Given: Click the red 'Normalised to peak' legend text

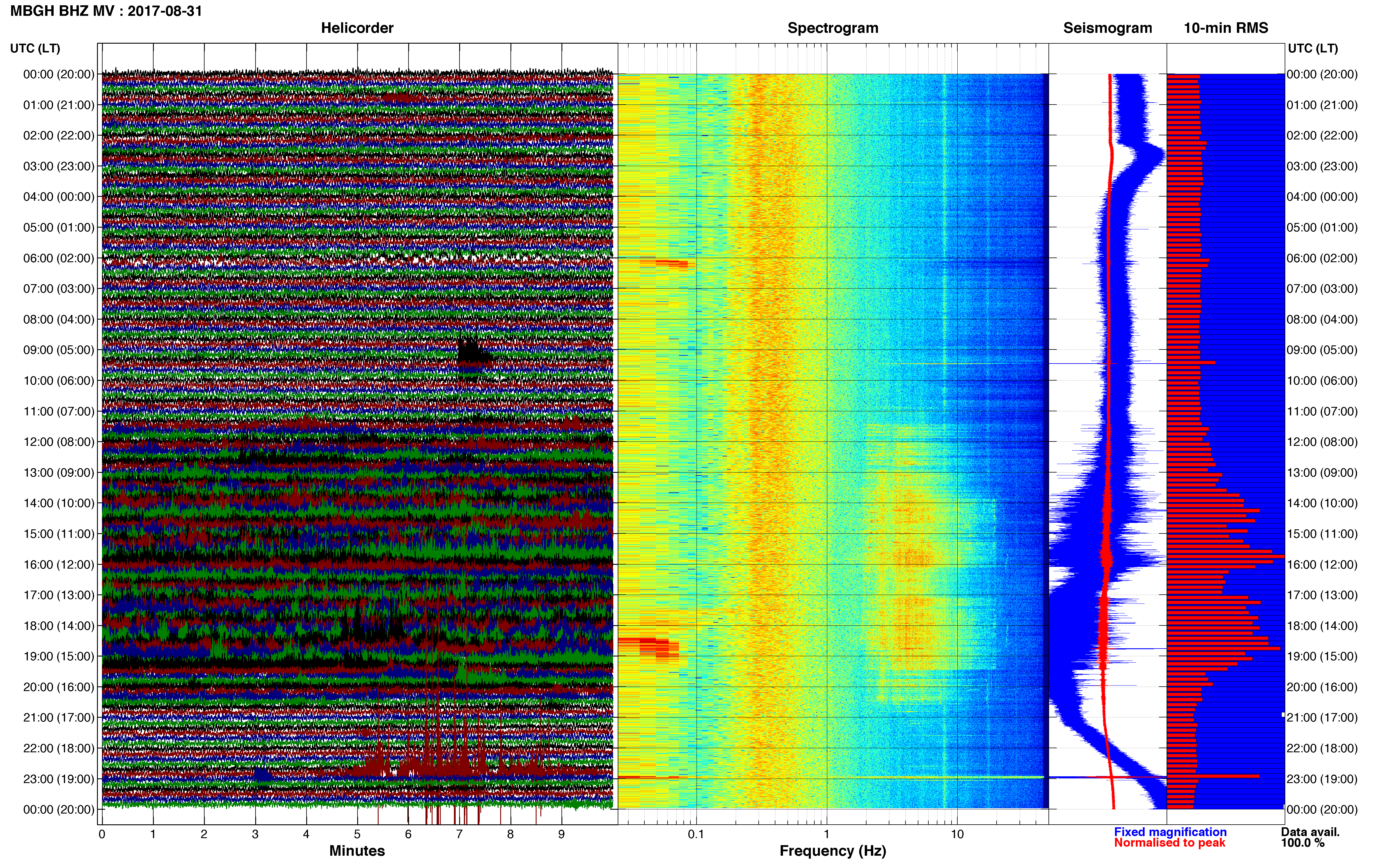Looking at the screenshot, I should [1170, 843].
